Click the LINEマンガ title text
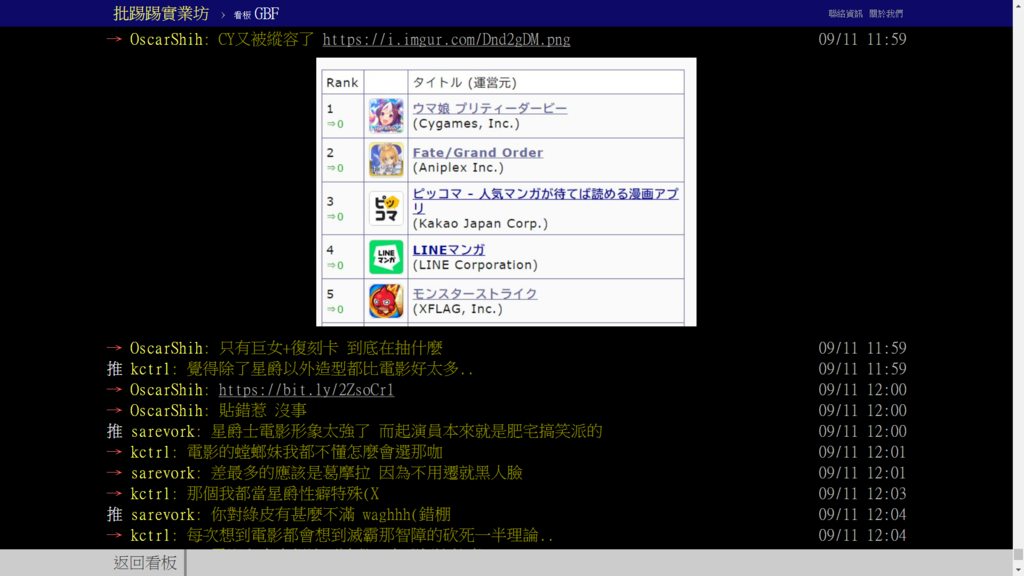This screenshot has width=1024, height=576. coord(449,249)
